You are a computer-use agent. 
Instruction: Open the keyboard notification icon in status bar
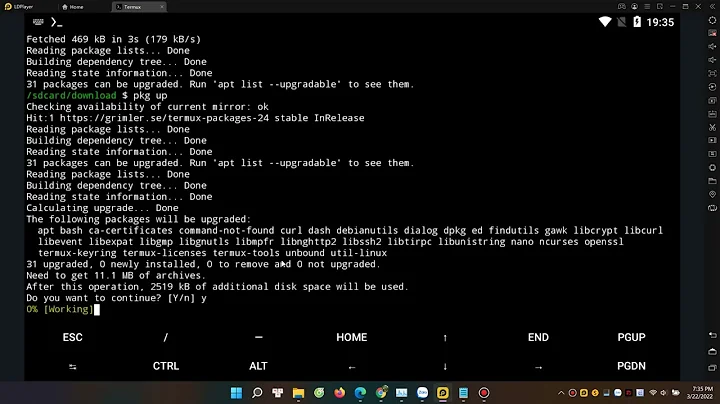(38, 22)
